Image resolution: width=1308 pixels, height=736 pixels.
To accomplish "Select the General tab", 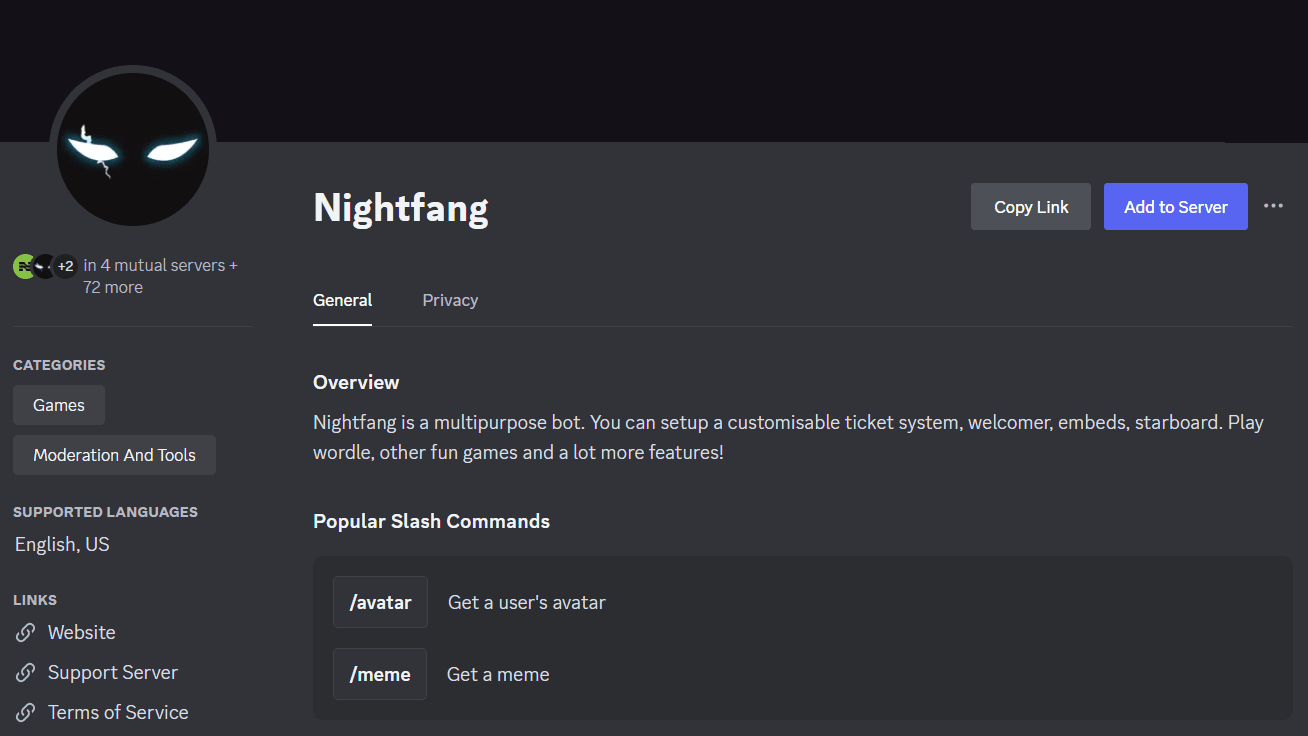I will pos(342,299).
